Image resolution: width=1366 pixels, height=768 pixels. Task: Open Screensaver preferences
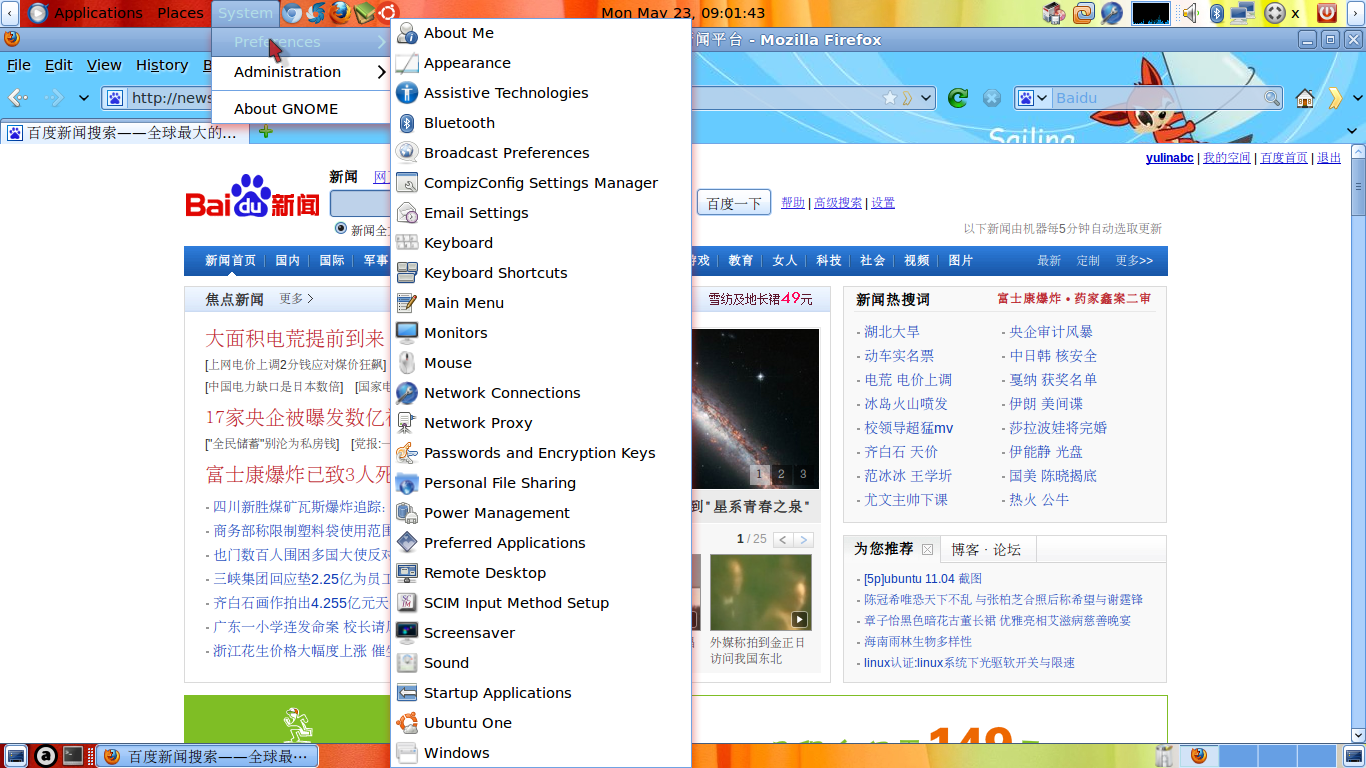pos(541,633)
